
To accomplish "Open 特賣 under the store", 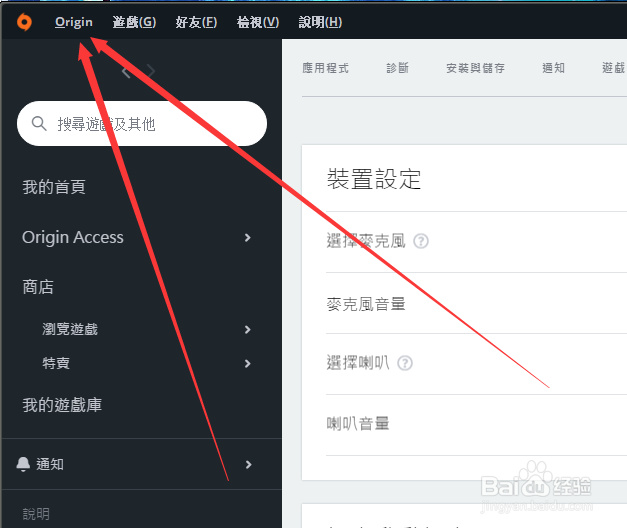I will click(56, 363).
